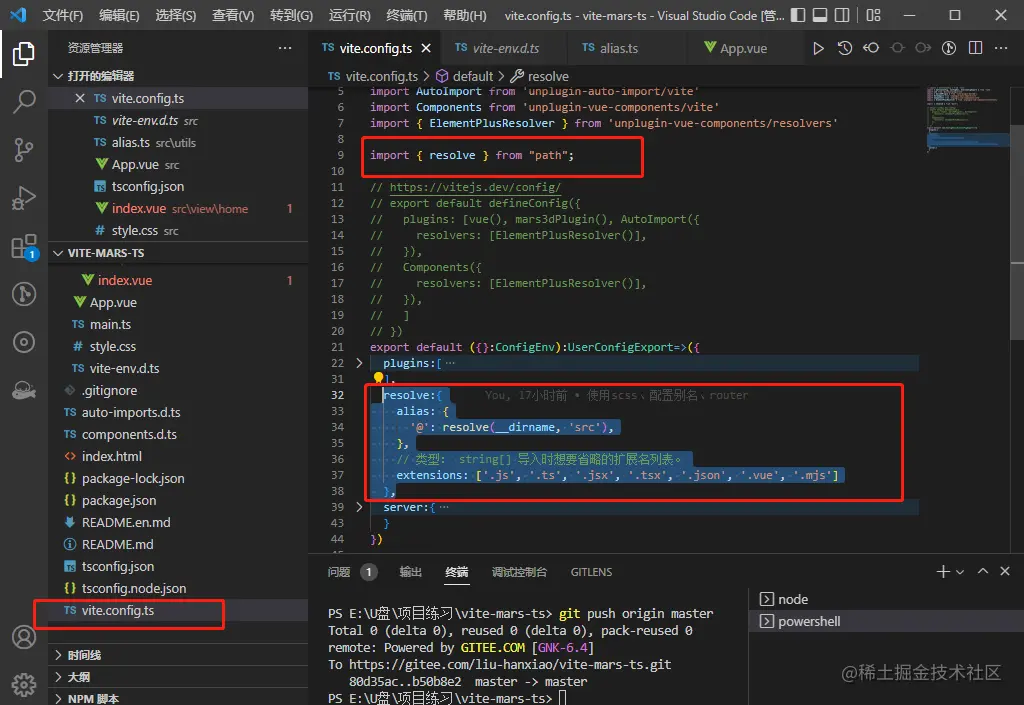Open the Search view in activity bar
The width and height of the screenshot is (1024, 705).
(x=24, y=101)
